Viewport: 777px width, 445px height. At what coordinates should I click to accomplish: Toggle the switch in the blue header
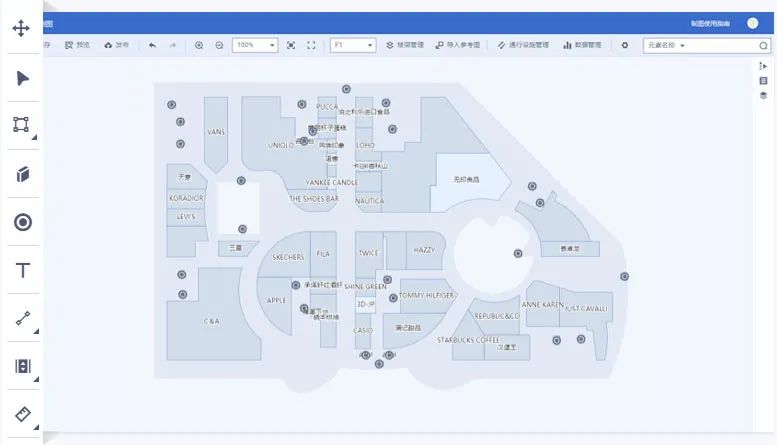[x=751, y=23]
